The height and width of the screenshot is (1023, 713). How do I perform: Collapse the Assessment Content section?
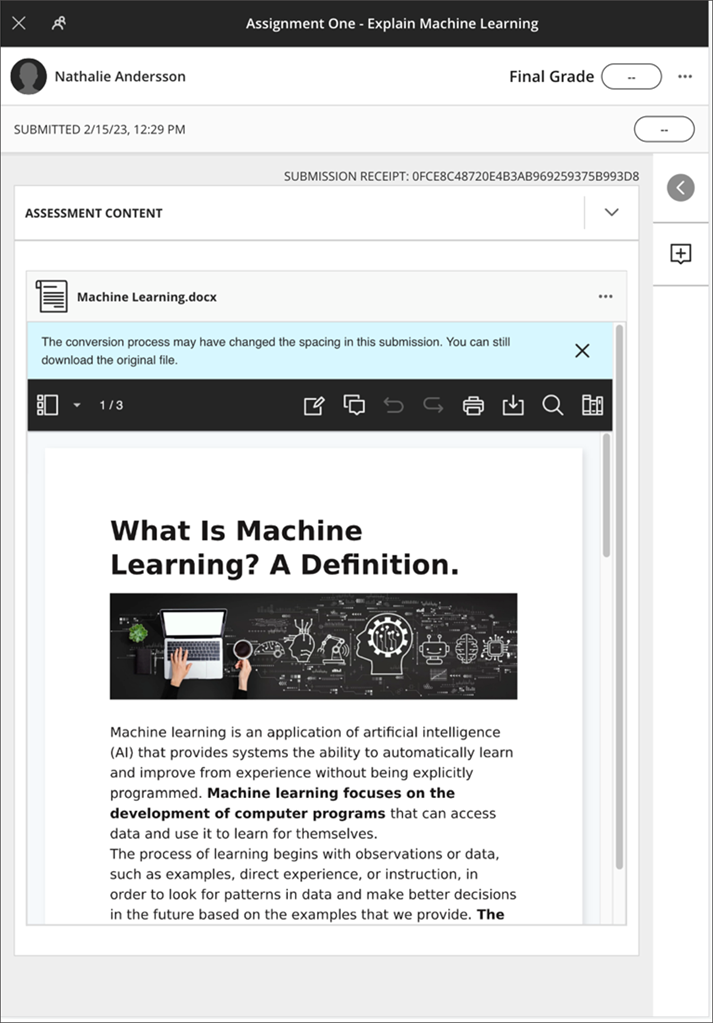point(612,212)
